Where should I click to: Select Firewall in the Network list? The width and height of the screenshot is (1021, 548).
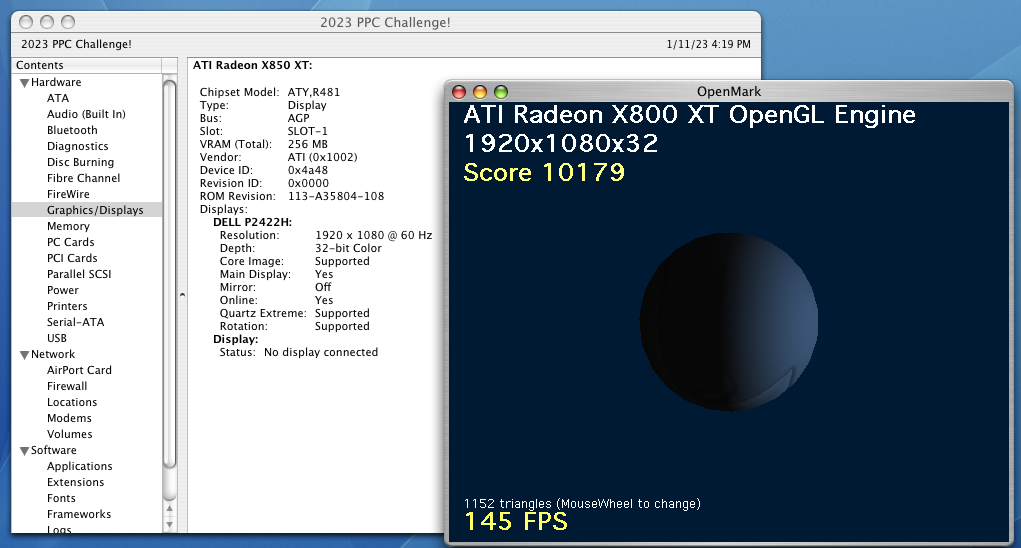(67, 387)
